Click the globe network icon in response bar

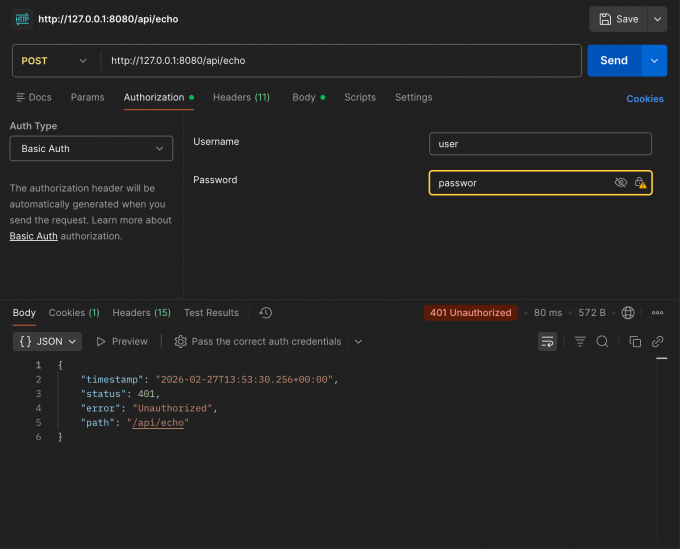628,313
